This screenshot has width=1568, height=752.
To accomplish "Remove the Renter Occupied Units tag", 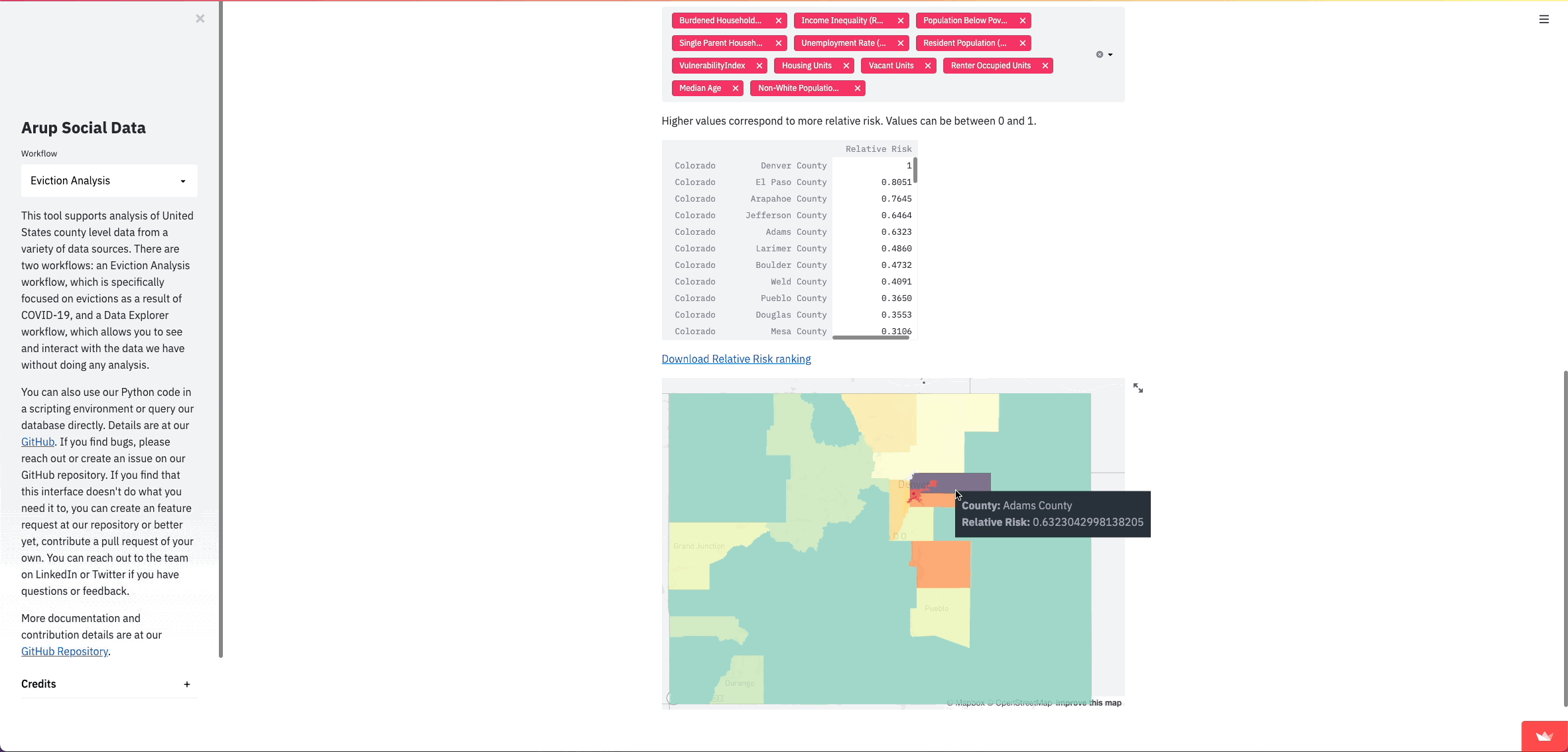I will coord(1045,66).
